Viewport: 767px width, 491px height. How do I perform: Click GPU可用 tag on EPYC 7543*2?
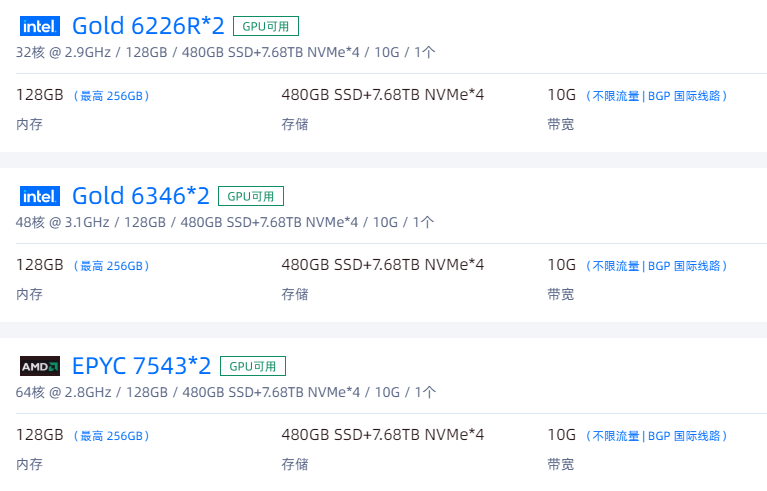coord(253,366)
